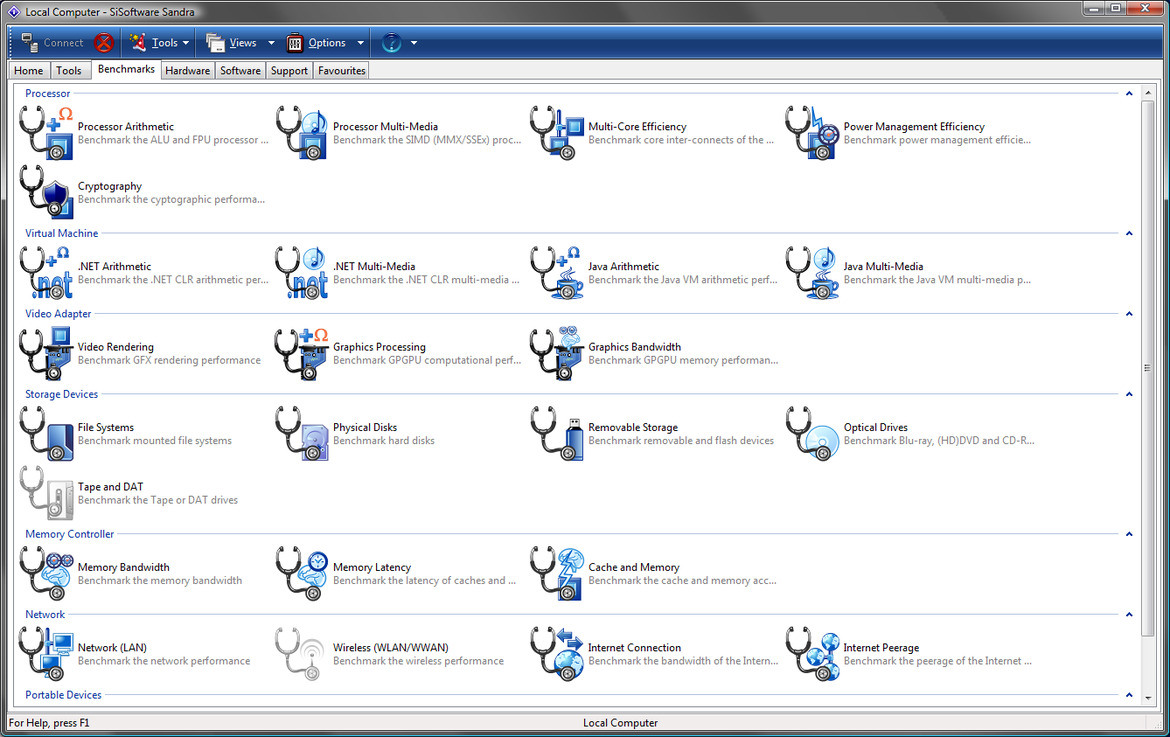Click the Storage Devices section heading
The width and height of the screenshot is (1170, 737).
coord(61,394)
